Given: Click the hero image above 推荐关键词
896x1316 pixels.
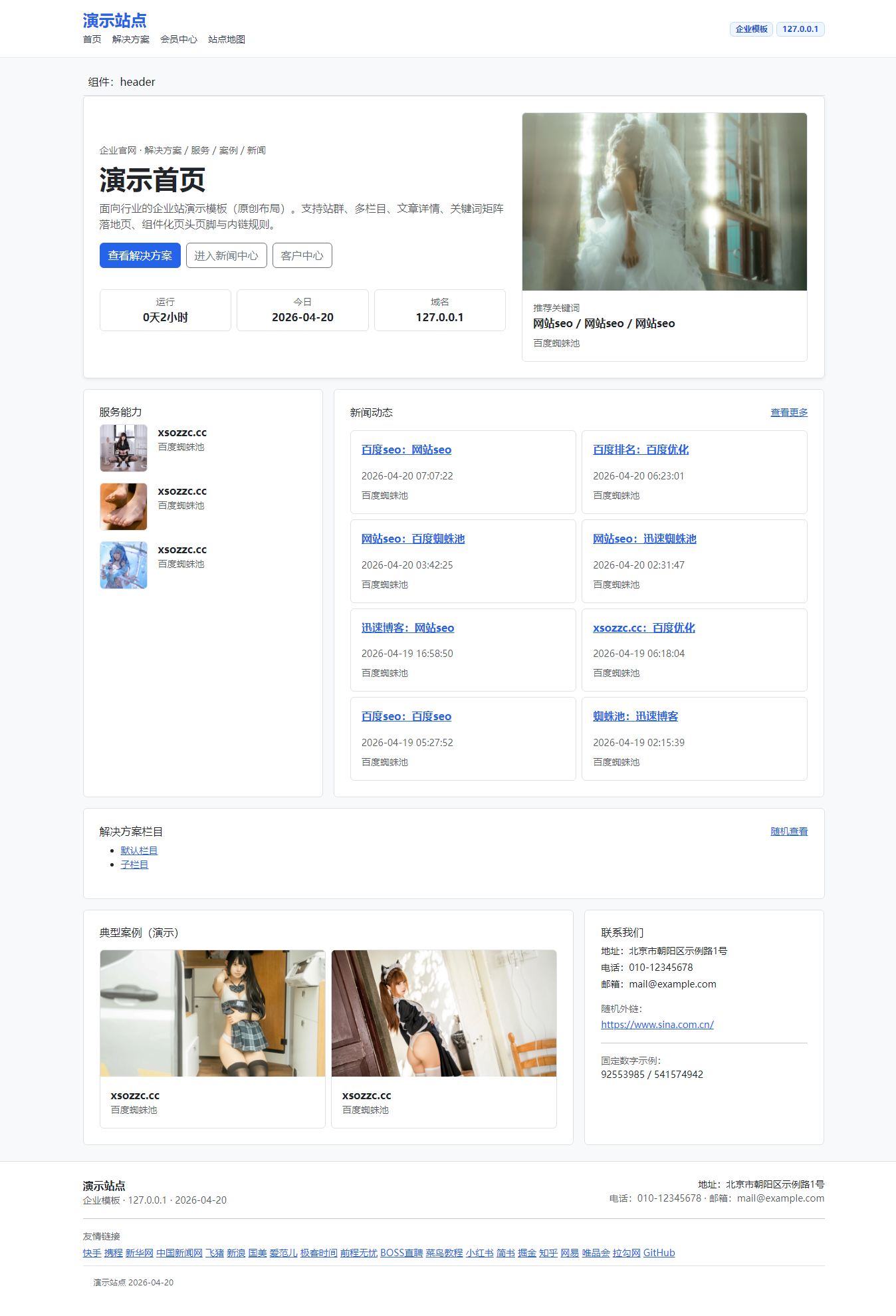Looking at the screenshot, I should pos(664,201).
